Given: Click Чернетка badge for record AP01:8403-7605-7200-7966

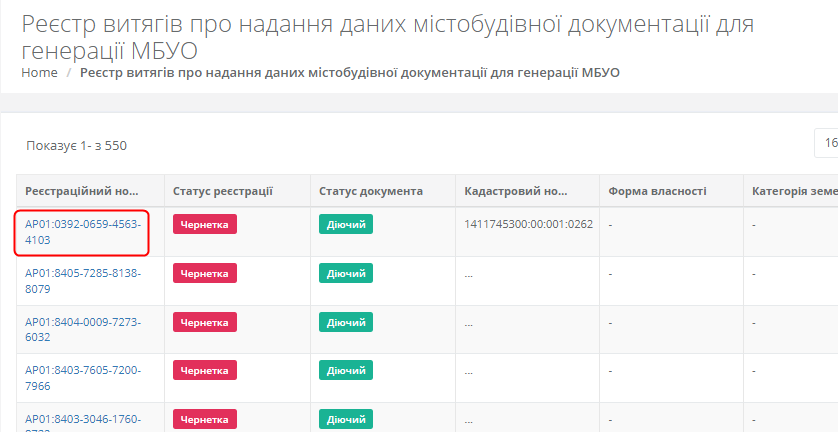Looking at the screenshot, I should pyautogui.click(x=204, y=370).
